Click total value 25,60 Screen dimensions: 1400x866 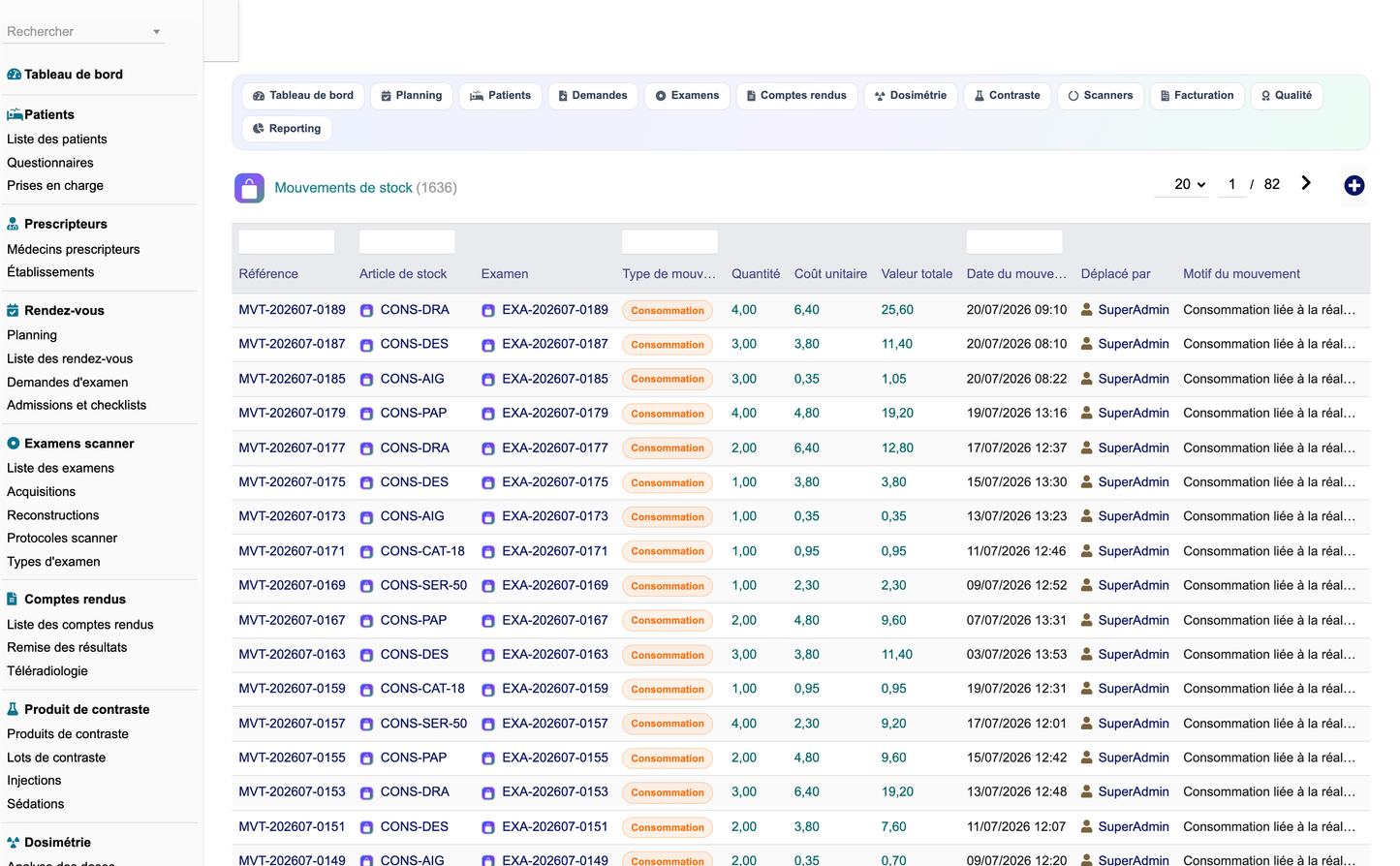click(x=897, y=310)
